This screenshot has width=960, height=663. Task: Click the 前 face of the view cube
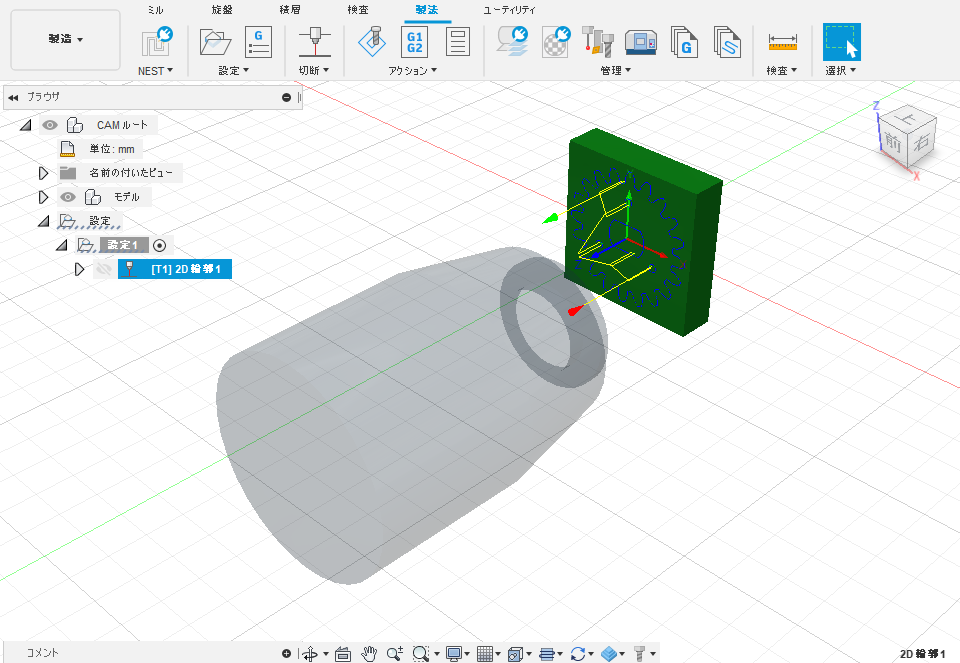click(892, 143)
